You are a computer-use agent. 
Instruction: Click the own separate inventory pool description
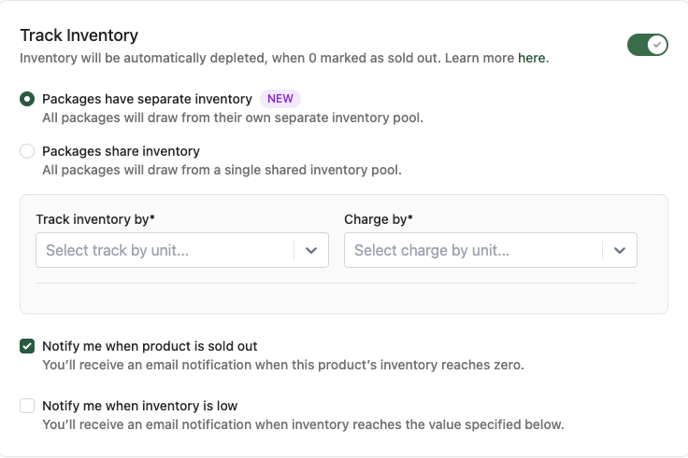232,118
